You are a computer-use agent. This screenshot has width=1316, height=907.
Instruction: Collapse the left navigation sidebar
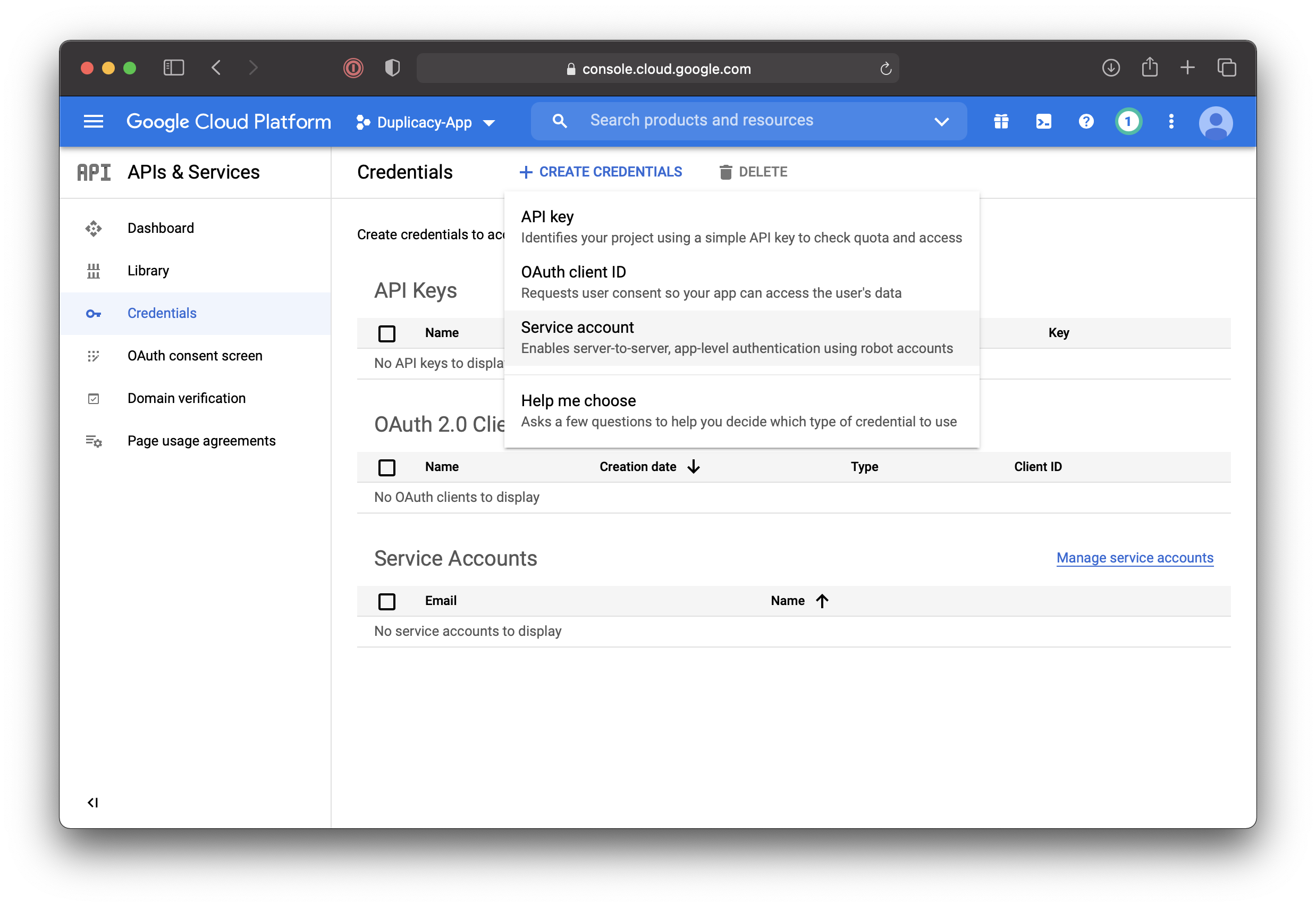click(x=92, y=802)
